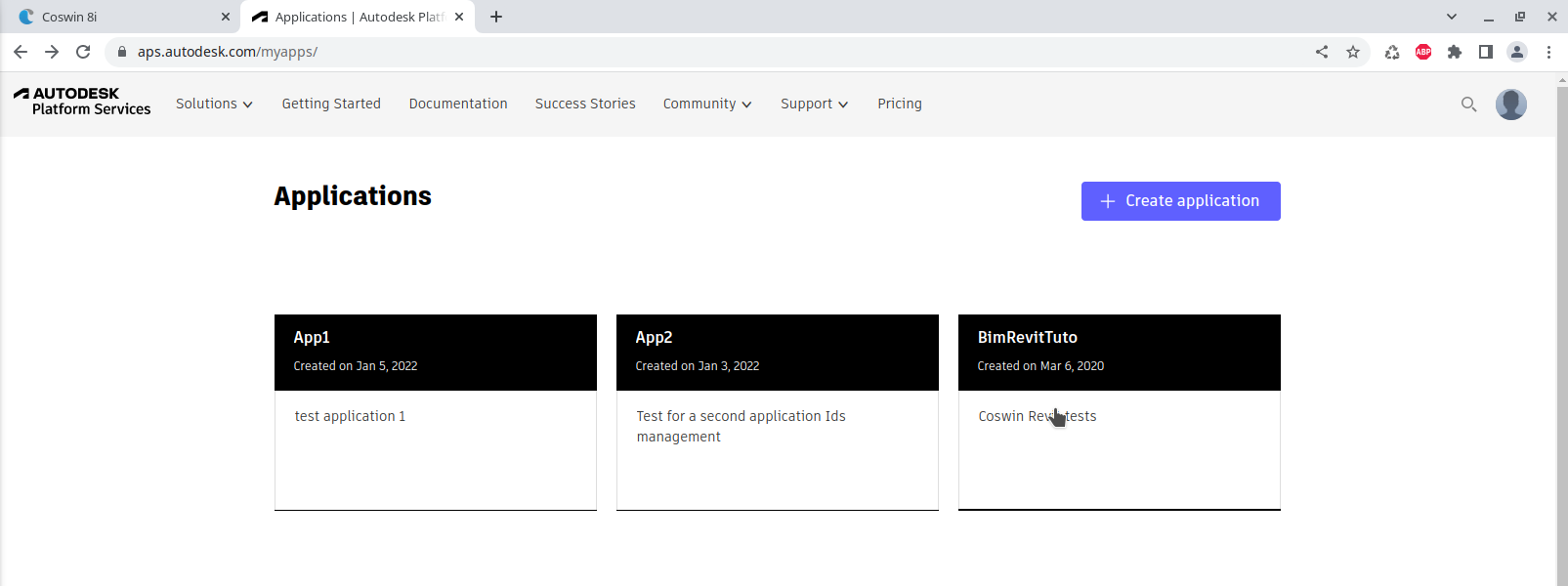This screenshot has height=586, width=1568.
Task: Select the Applications | Autodesk Platform tab
Action: [x=358, y=17]
